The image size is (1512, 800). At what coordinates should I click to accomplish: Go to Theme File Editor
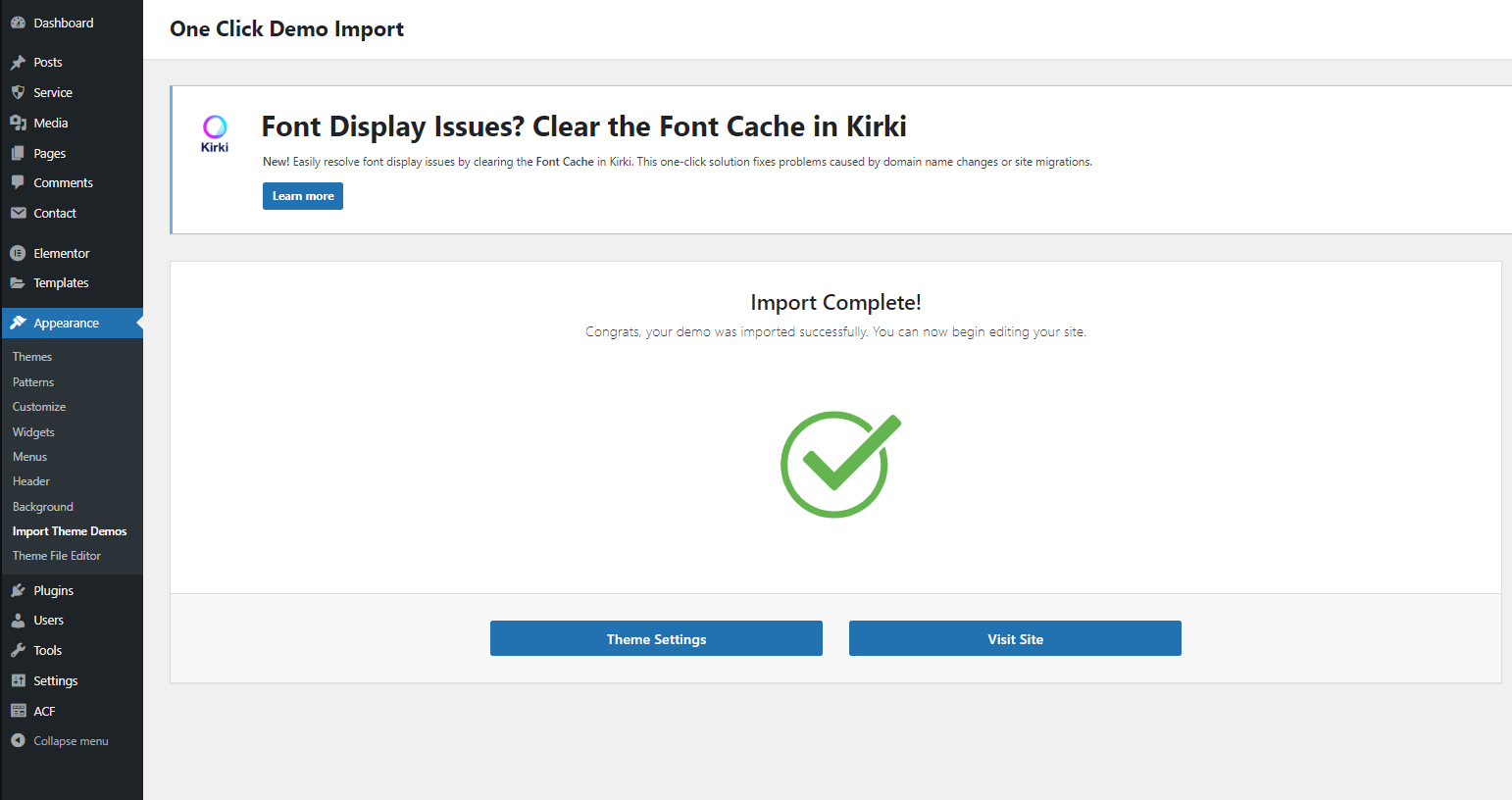[x=57, y=556]
